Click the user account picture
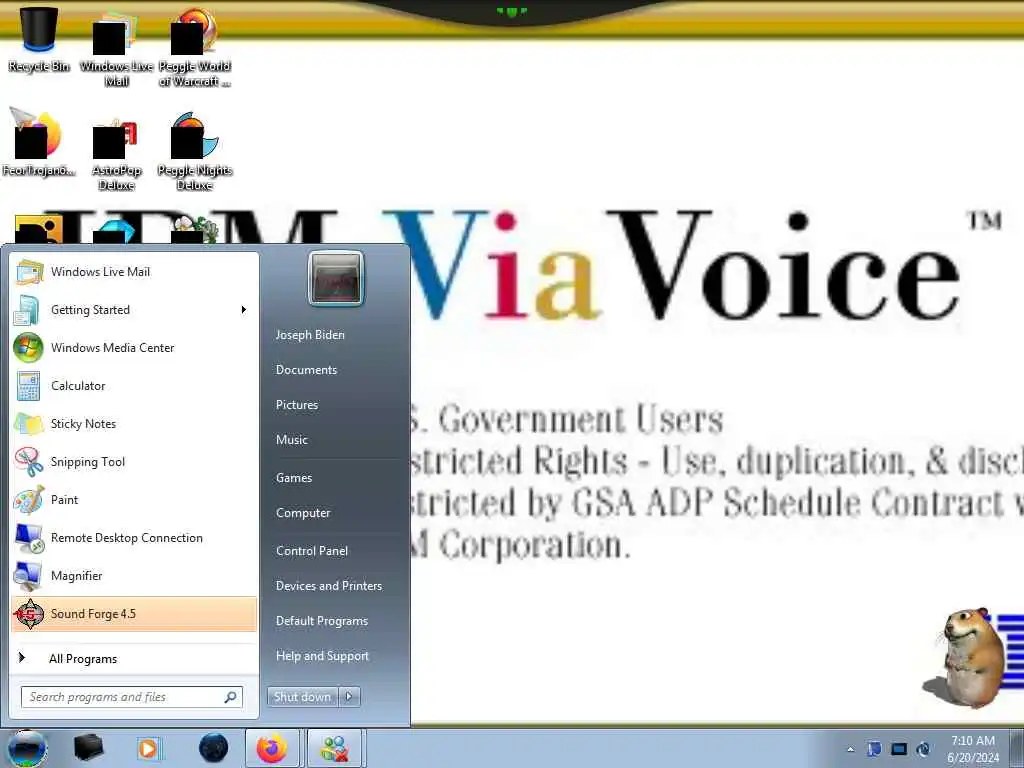 click(336, 278)
